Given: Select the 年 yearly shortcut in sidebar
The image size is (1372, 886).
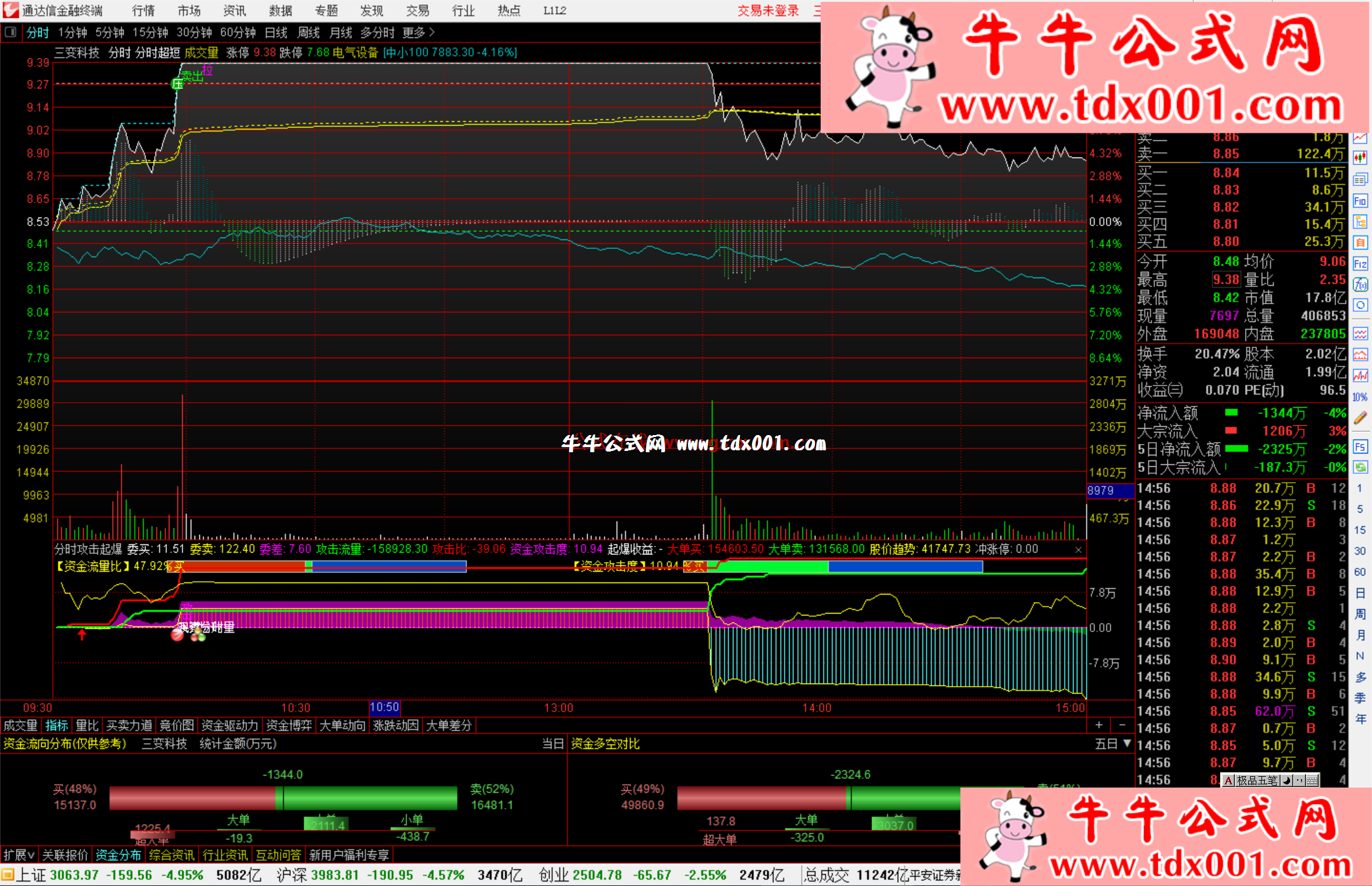Looking at the screenshot, I should (x=1360, y=718).
